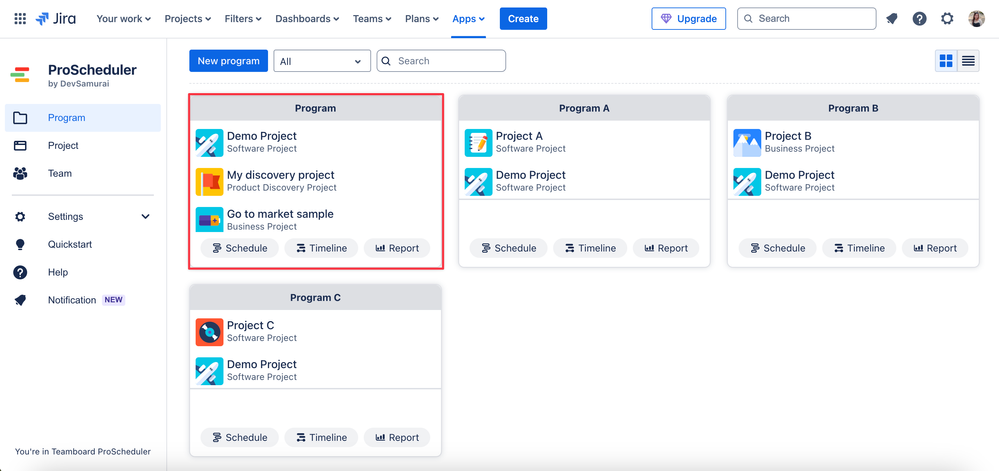Open the Project sidebar item
The height and width of the screenshot is (471, 999).
[x=83, y=145]
